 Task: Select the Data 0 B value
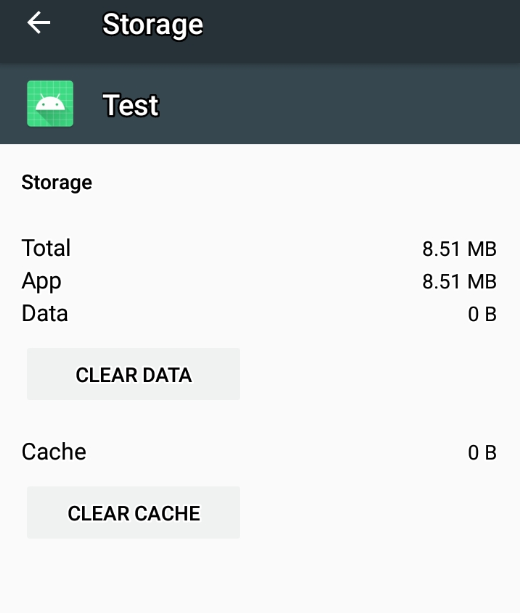point(482,314)
